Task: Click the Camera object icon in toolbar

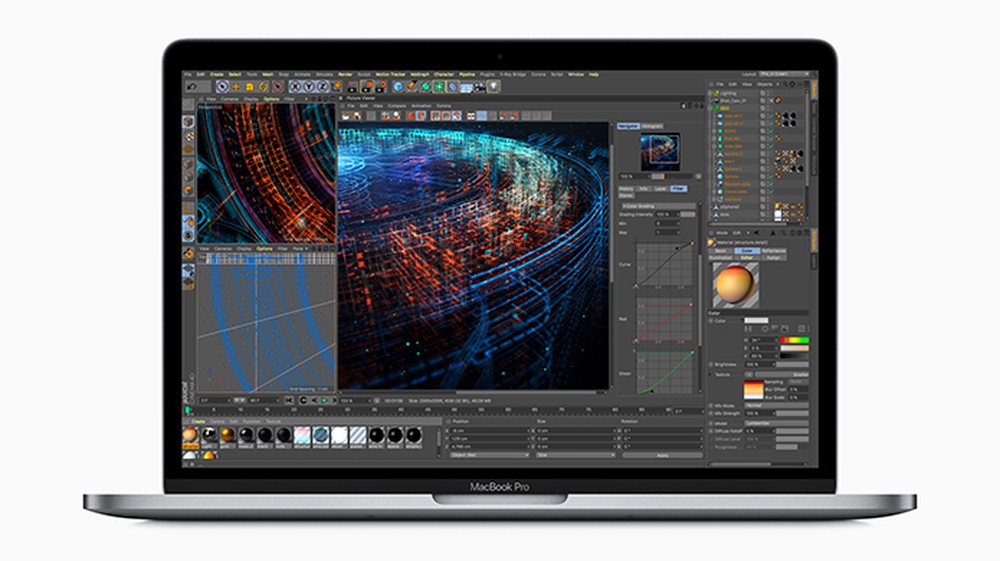Action: click(480, 87)
